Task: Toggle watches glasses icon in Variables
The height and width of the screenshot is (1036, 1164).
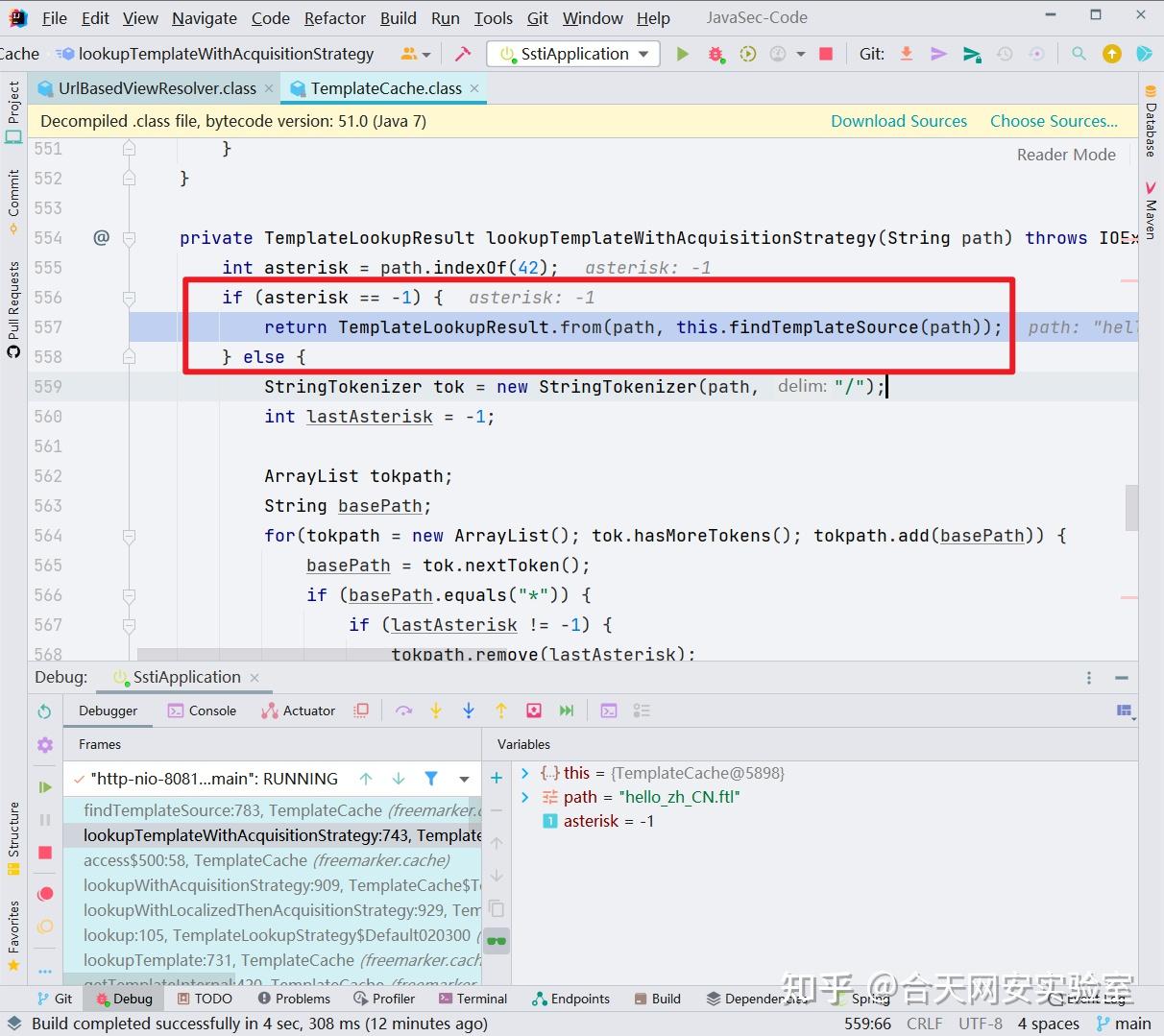Action: (497, 940)
